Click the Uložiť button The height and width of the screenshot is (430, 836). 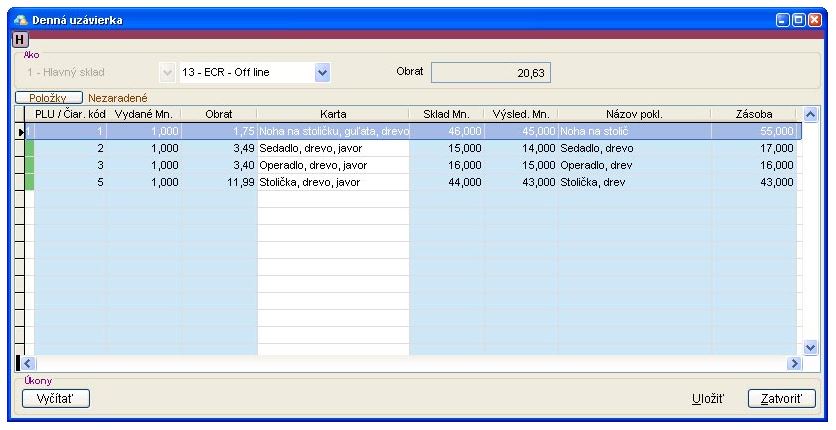coord(708,398)
